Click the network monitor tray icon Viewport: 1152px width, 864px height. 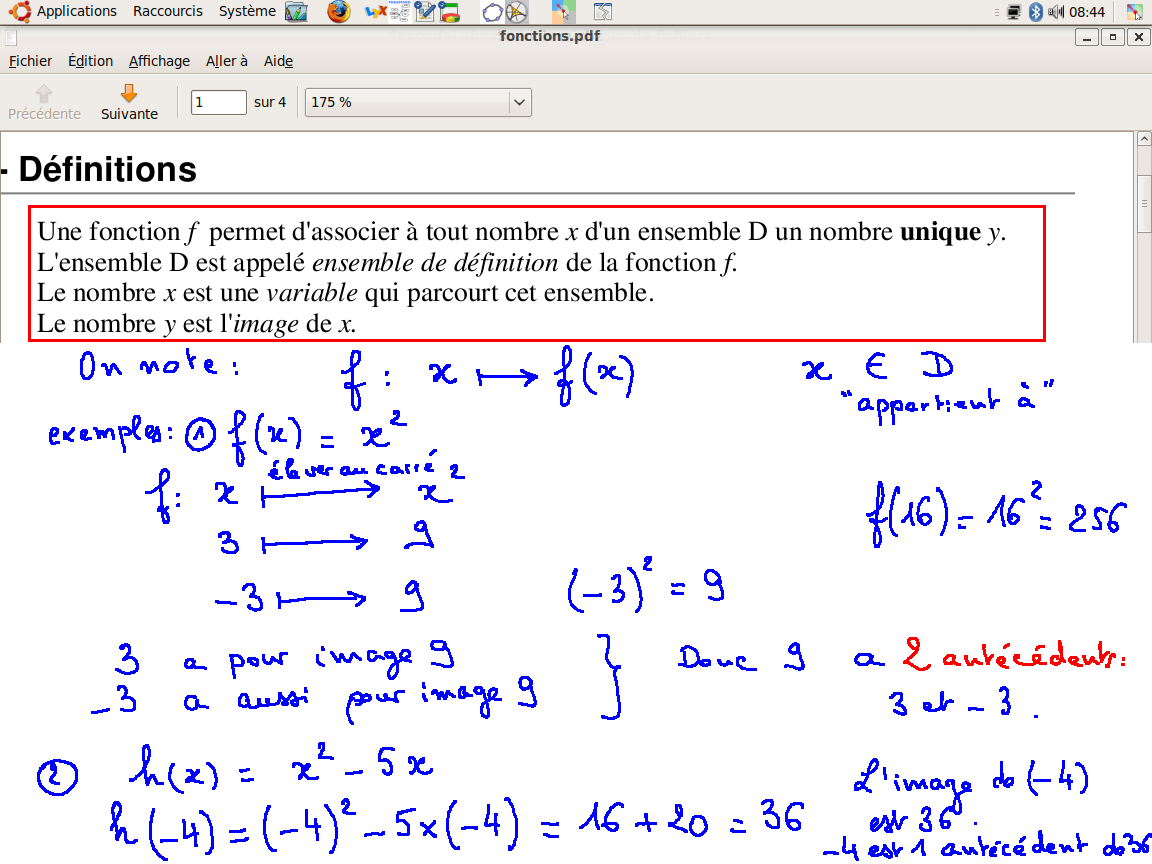1014,12
